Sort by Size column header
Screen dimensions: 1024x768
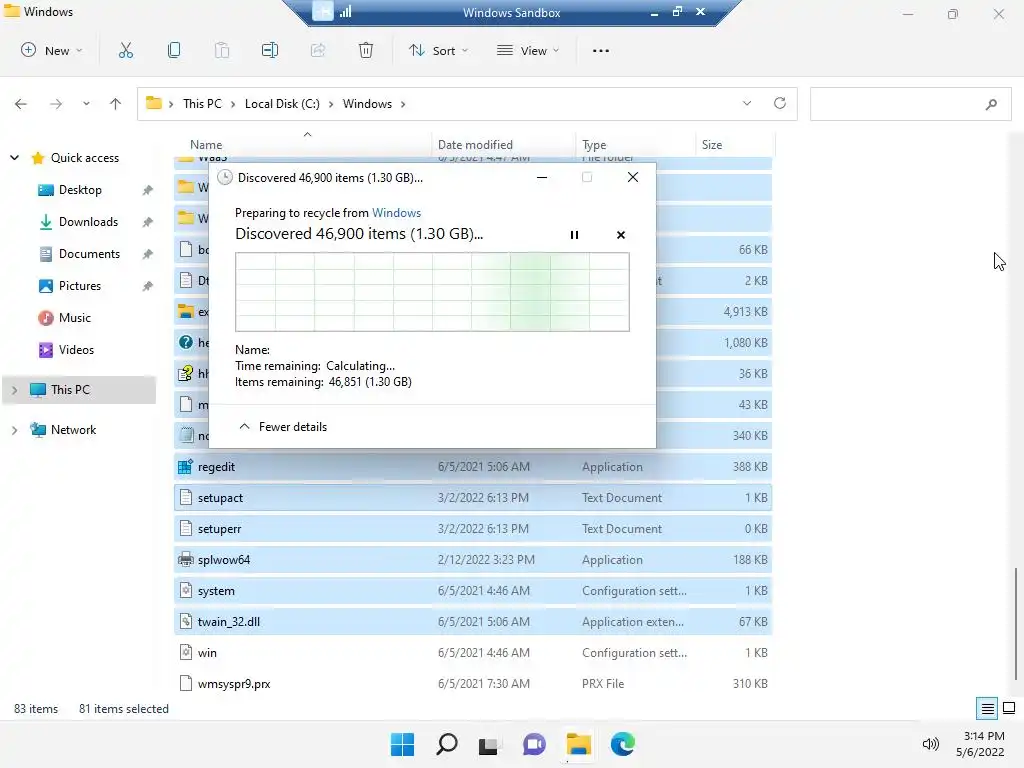712,145
